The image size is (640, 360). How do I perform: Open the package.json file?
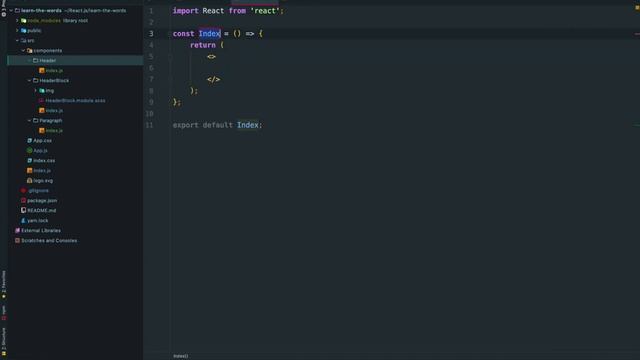pos(42,200)
